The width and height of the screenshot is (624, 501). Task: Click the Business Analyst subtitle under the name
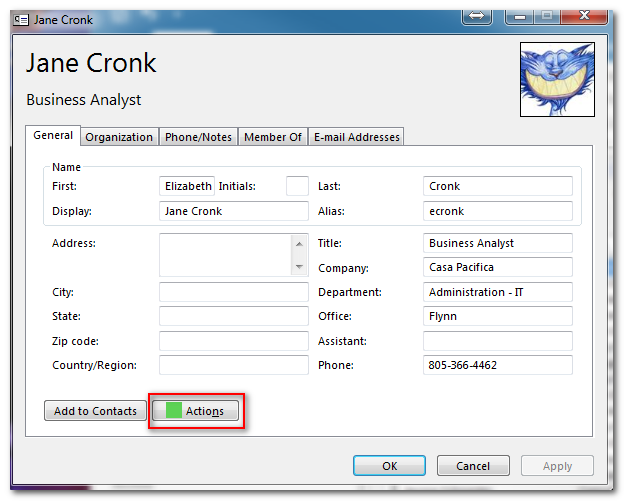tap(84, 99)
